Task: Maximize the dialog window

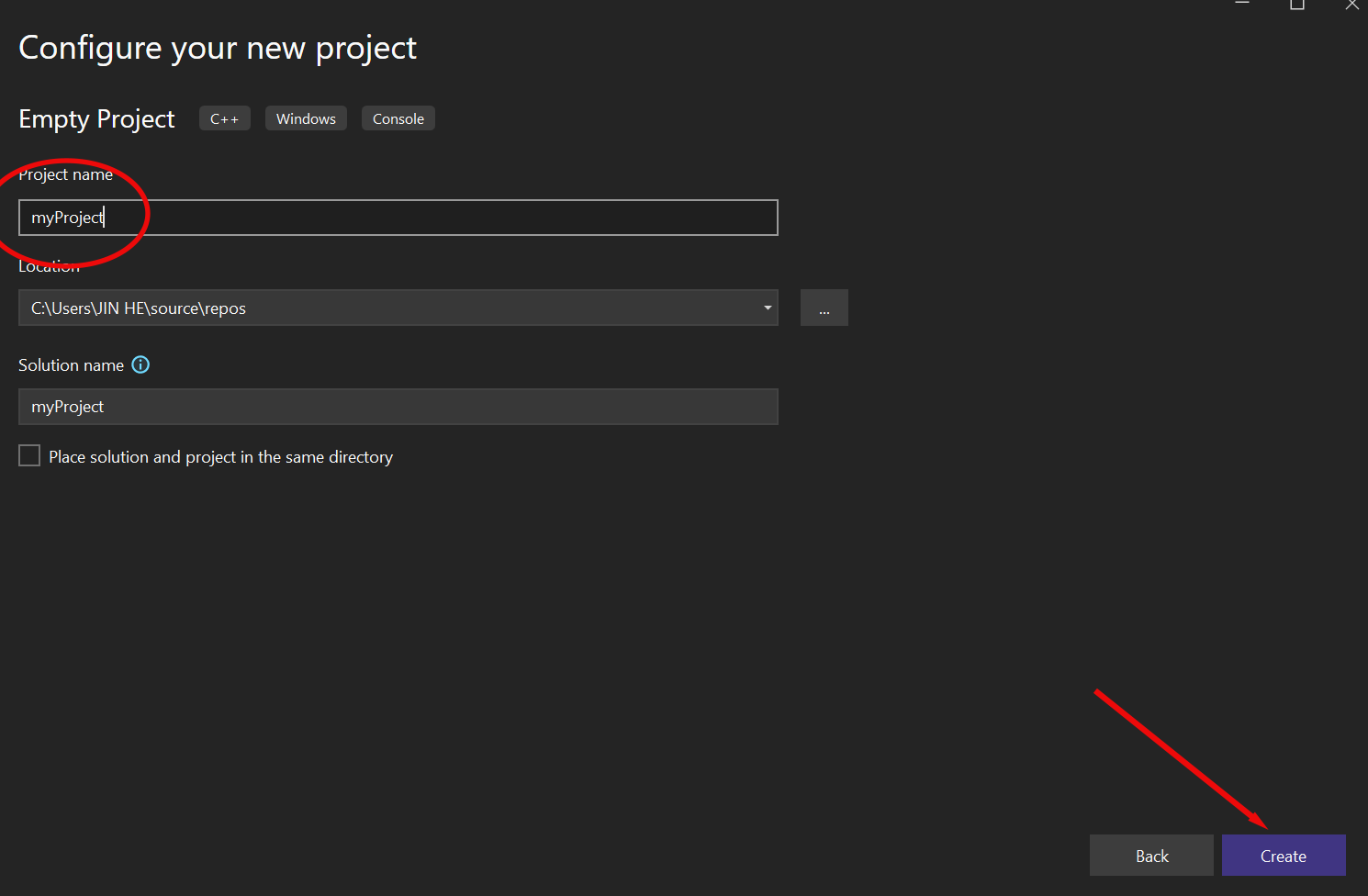Action: [1297, 5]
